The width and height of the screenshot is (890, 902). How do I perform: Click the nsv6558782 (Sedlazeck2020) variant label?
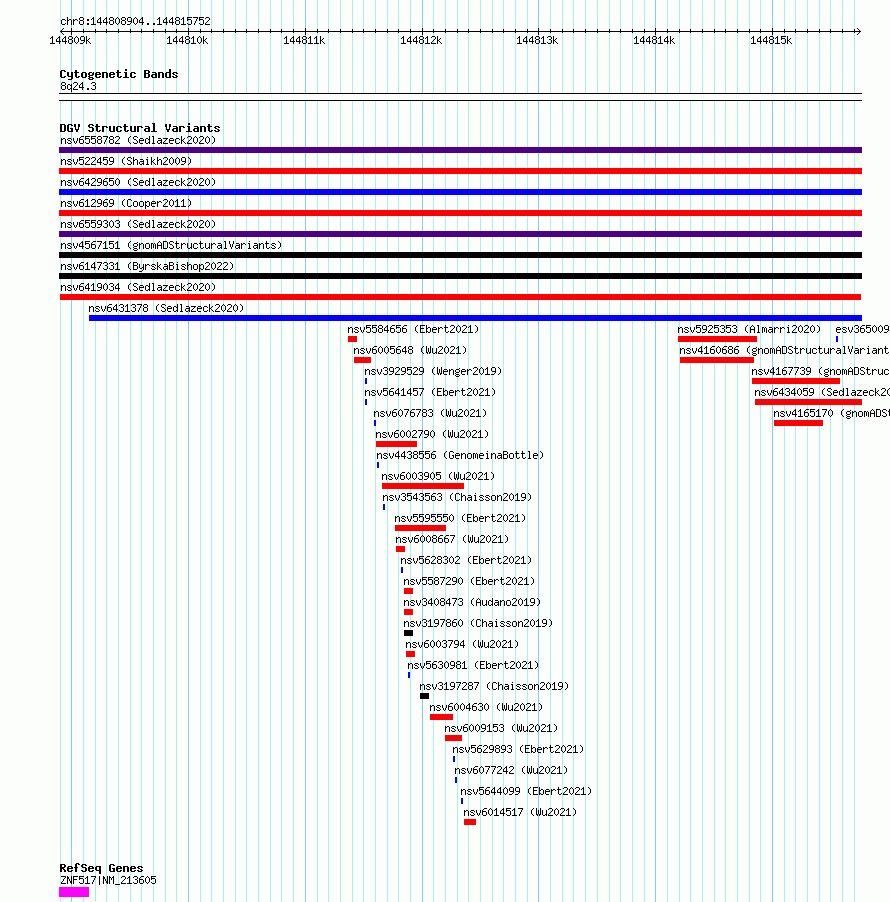[138, 140]
